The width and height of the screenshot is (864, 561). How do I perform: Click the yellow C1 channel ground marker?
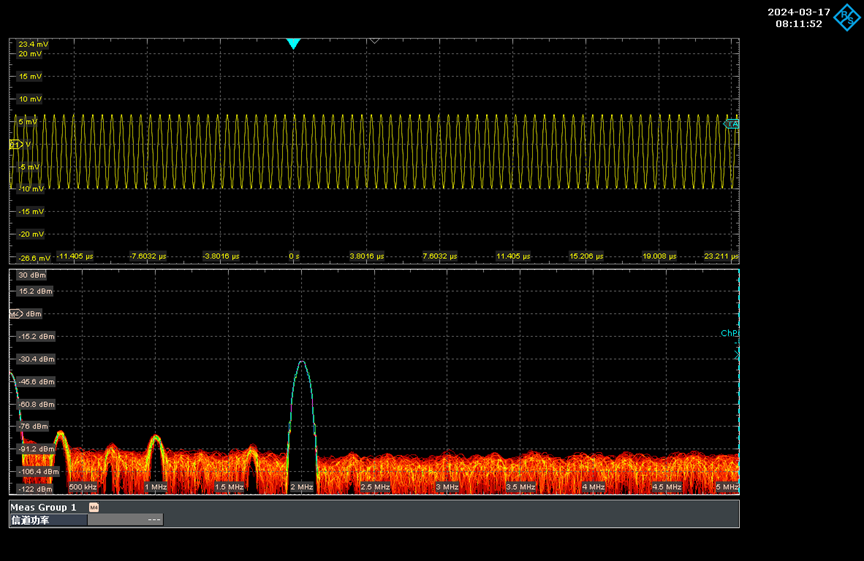point(15,144)
